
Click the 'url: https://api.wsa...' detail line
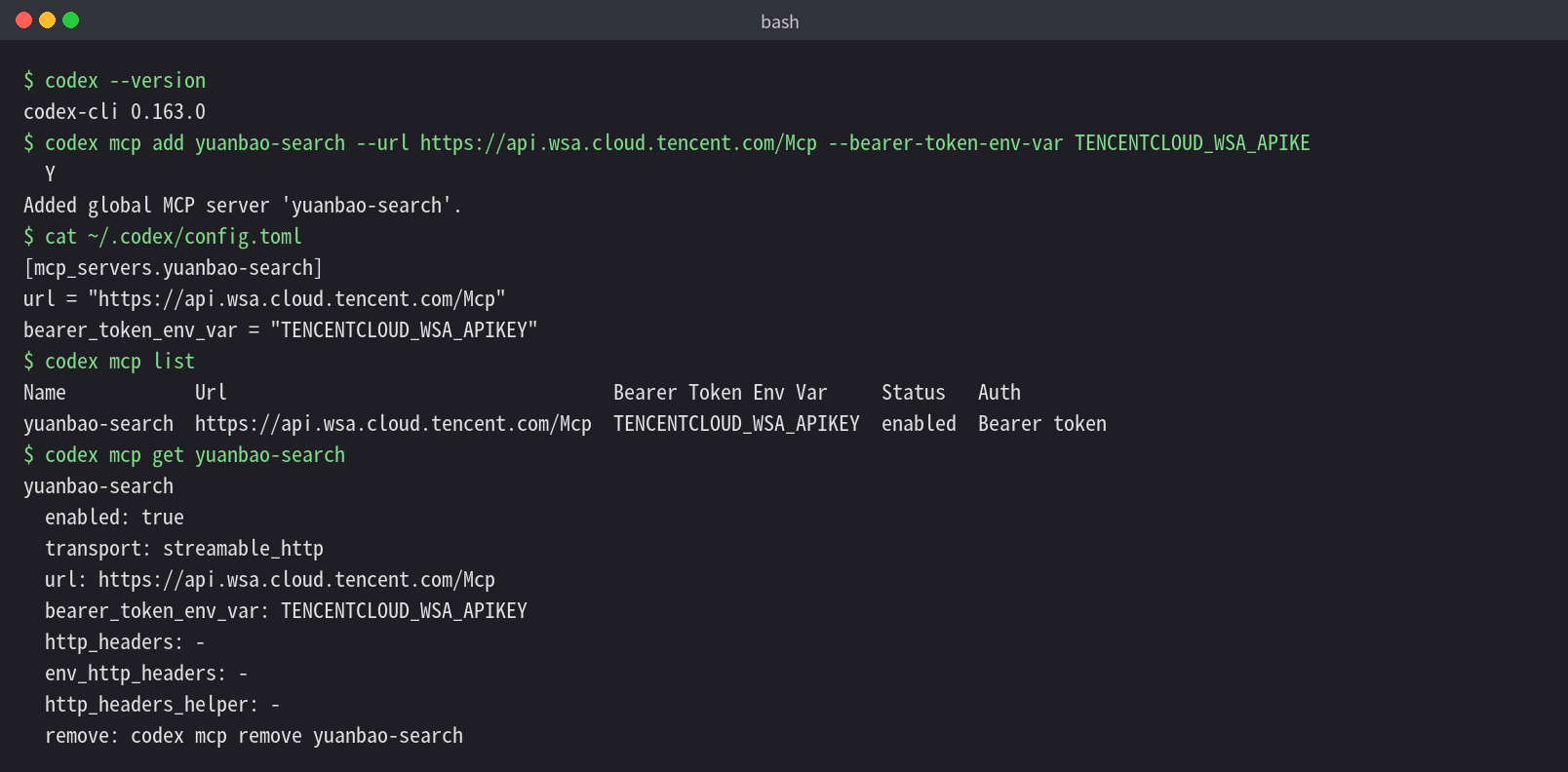click(x=270, y=580)
